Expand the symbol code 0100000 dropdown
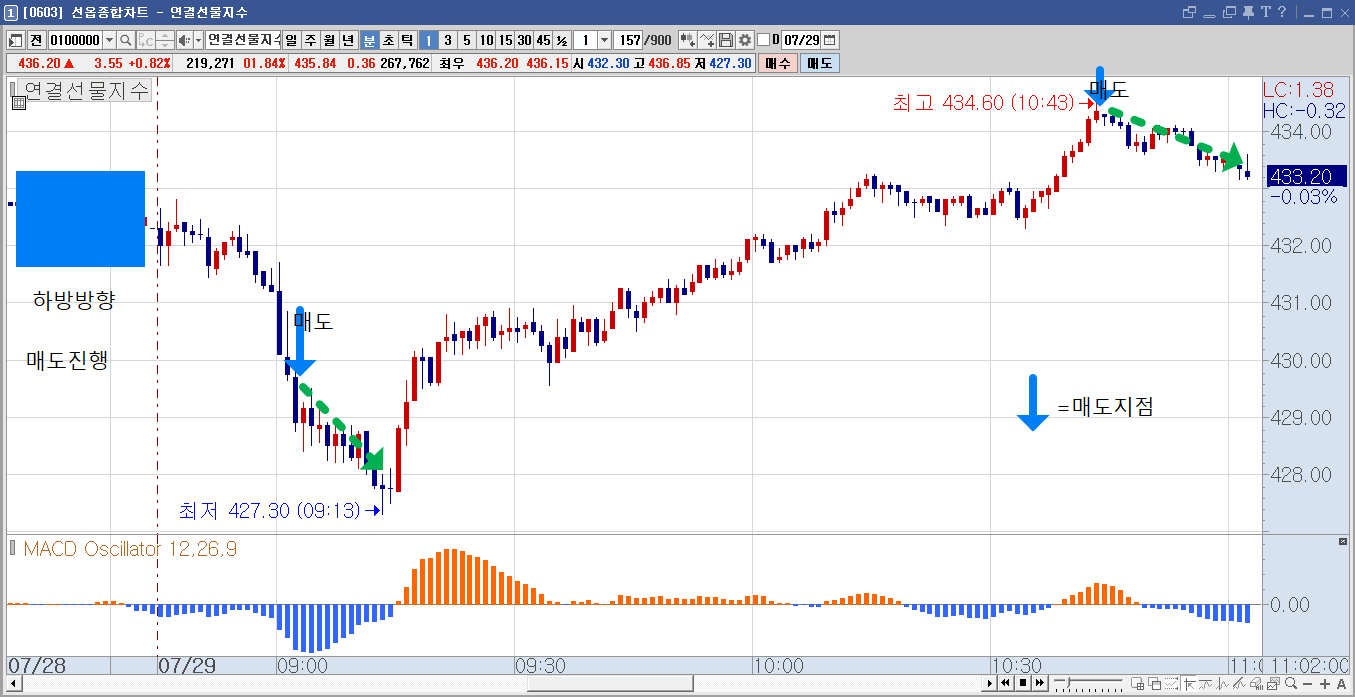Image resolution: width=1355 pixels, height=697 pixels. pyautogui.click(x=108, y=40)
